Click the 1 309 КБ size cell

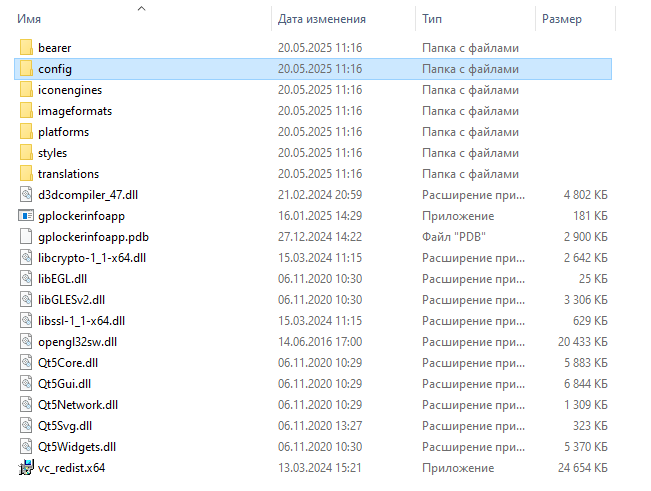click(585, 405)
